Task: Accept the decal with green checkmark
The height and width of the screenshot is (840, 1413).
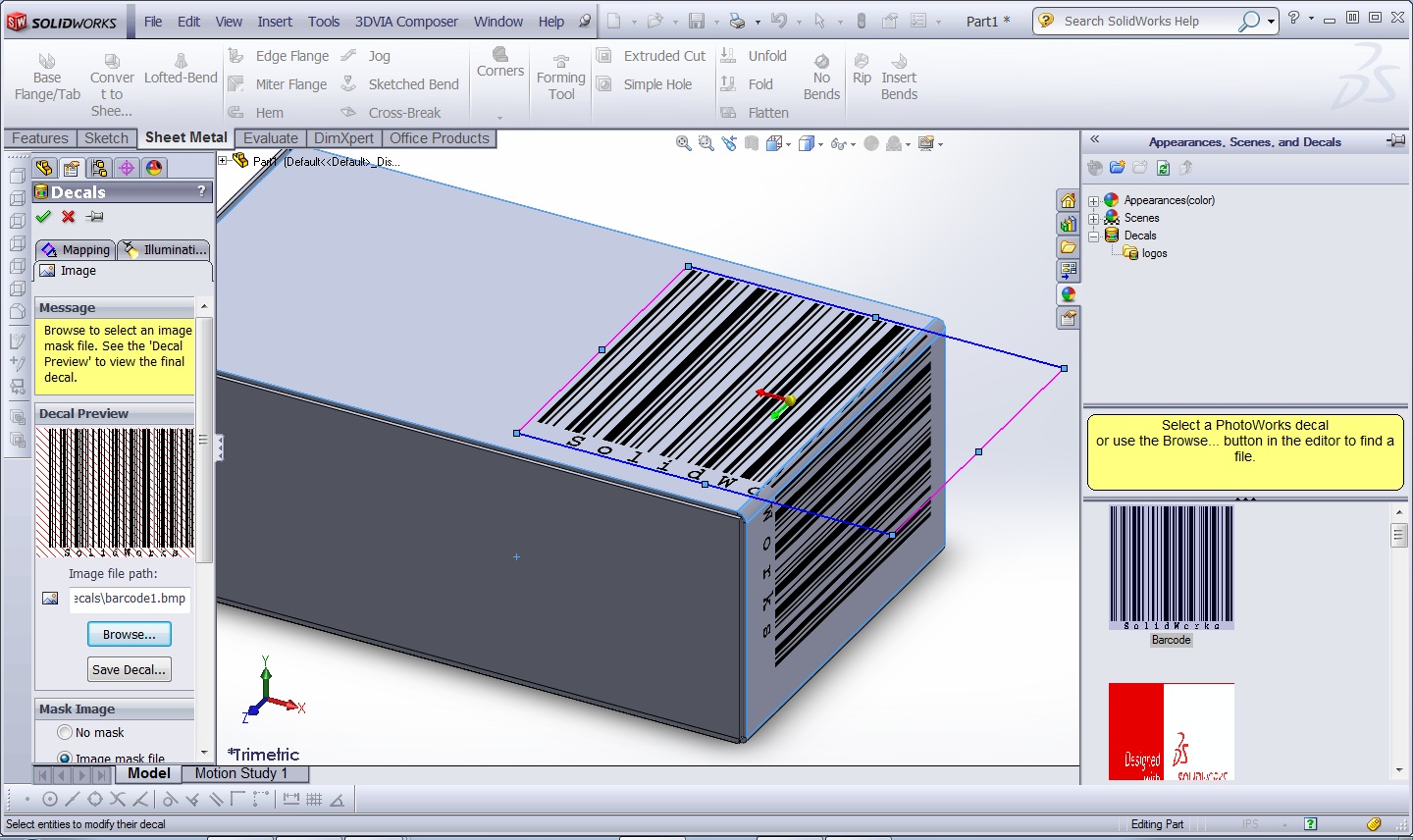Action: coord(43,217)
